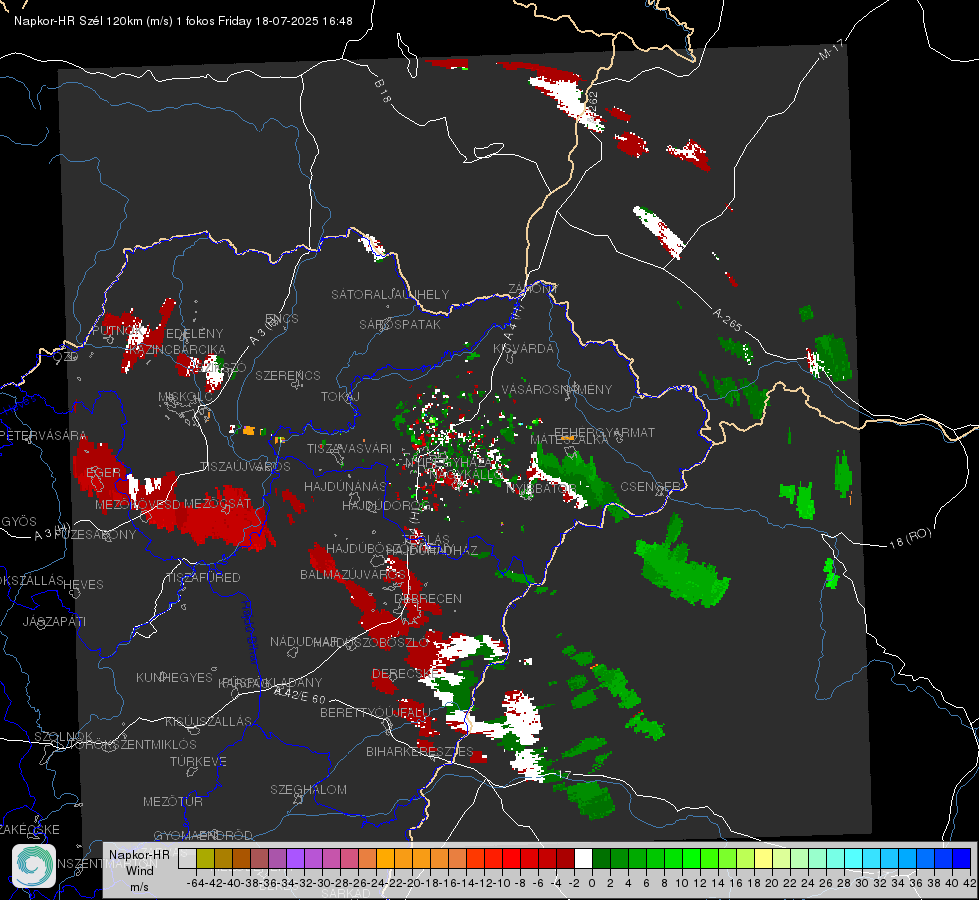Select the FÜZESABONY label

pos(95,535)
